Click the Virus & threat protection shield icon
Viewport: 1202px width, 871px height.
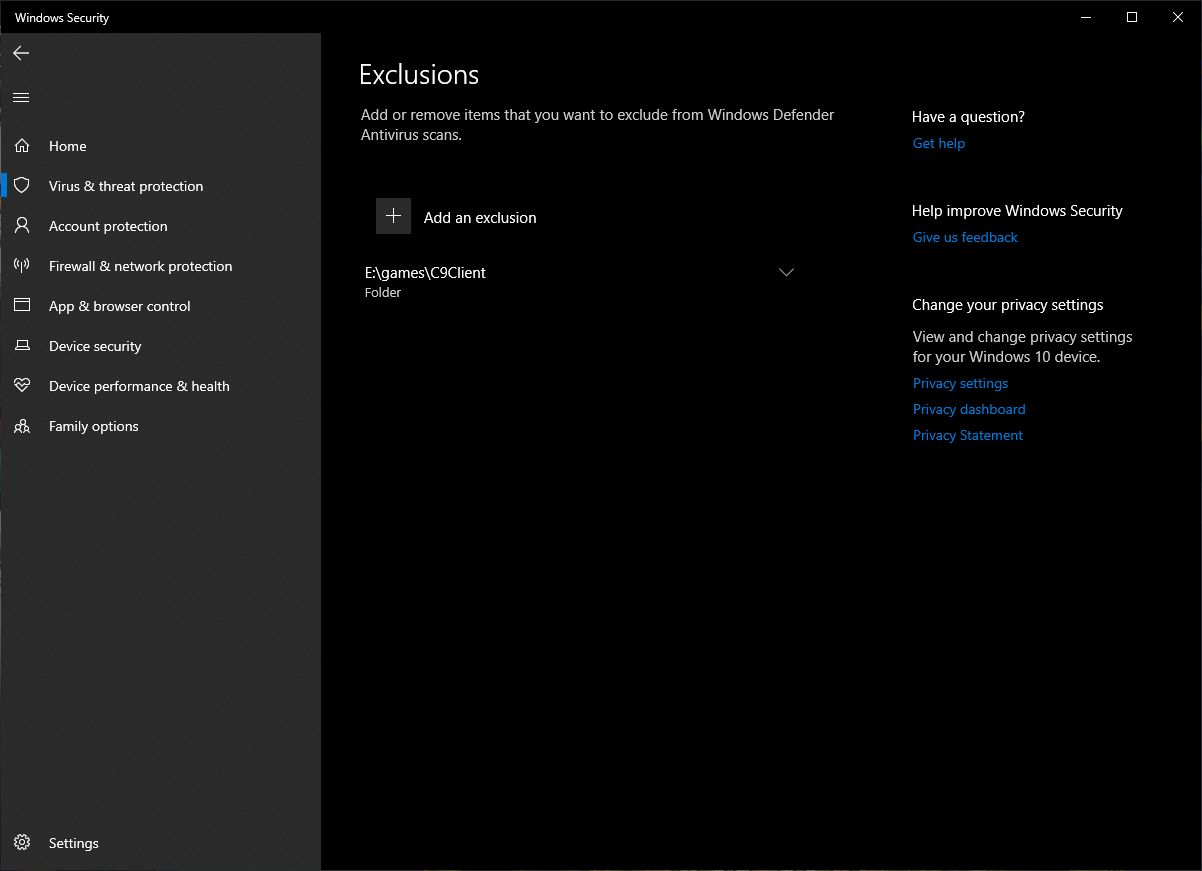(x=22, y=186)
